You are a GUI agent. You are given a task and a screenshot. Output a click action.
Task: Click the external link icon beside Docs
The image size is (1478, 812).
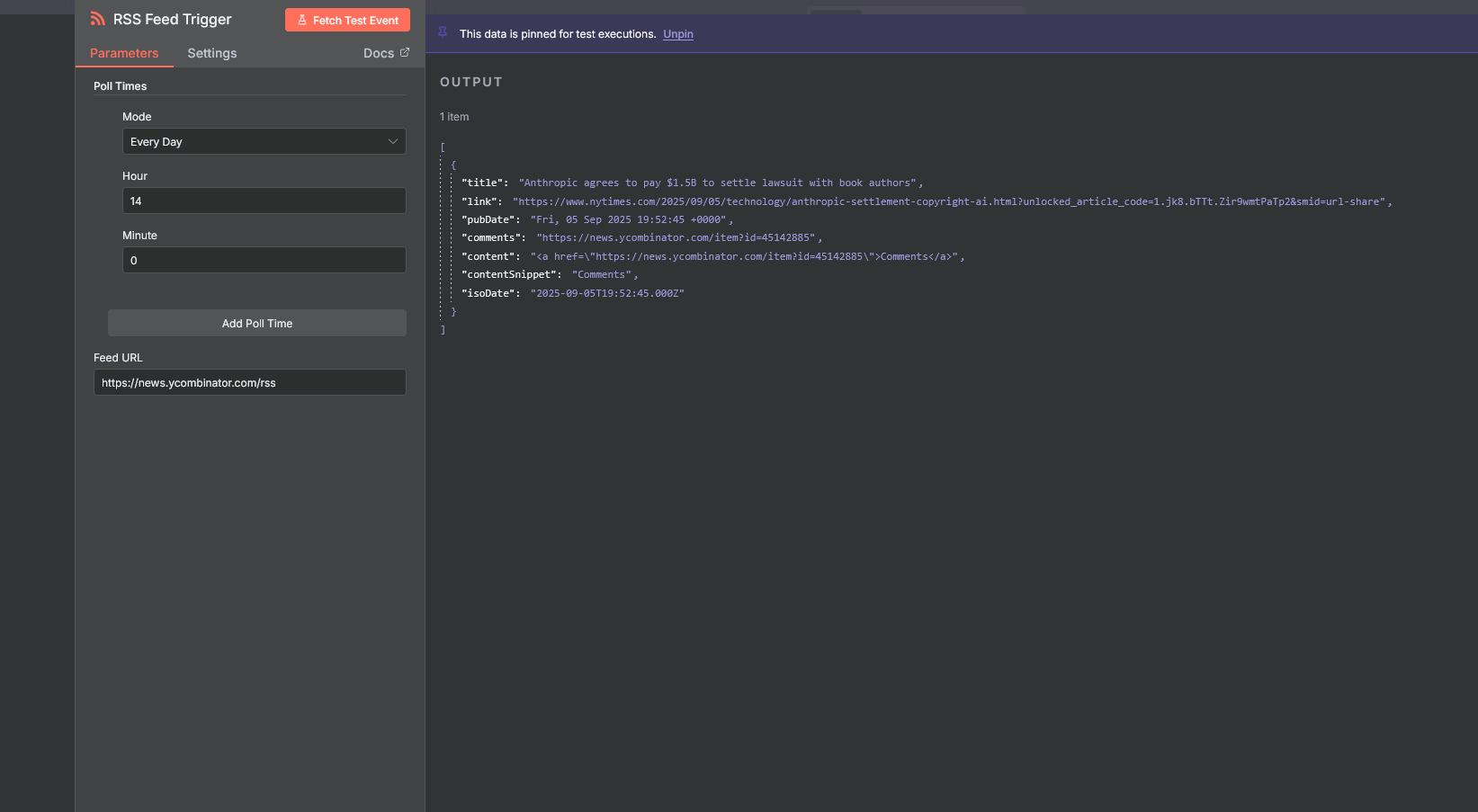pos(405,52)
